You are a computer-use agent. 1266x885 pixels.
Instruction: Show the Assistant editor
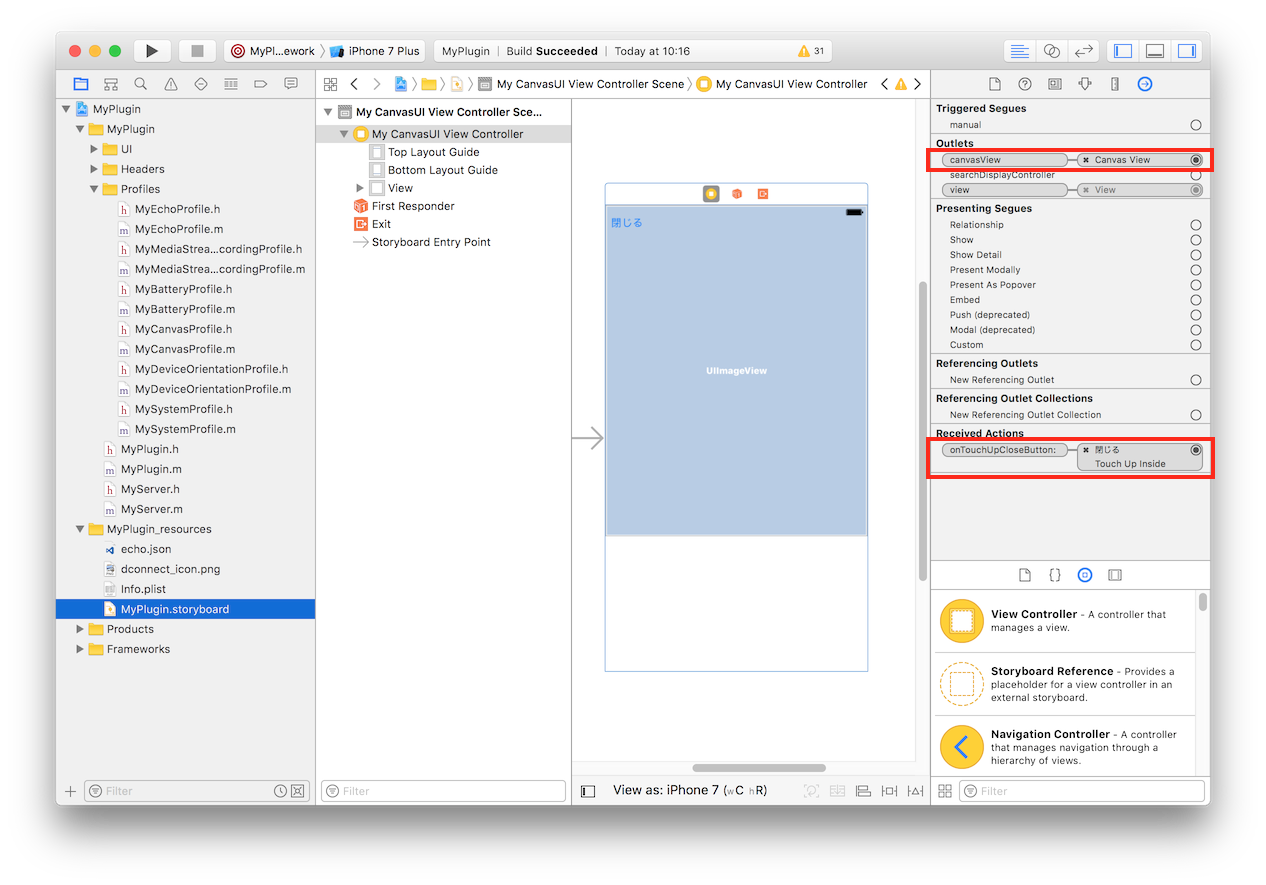pyautogui.click(x=1051, y=51)
